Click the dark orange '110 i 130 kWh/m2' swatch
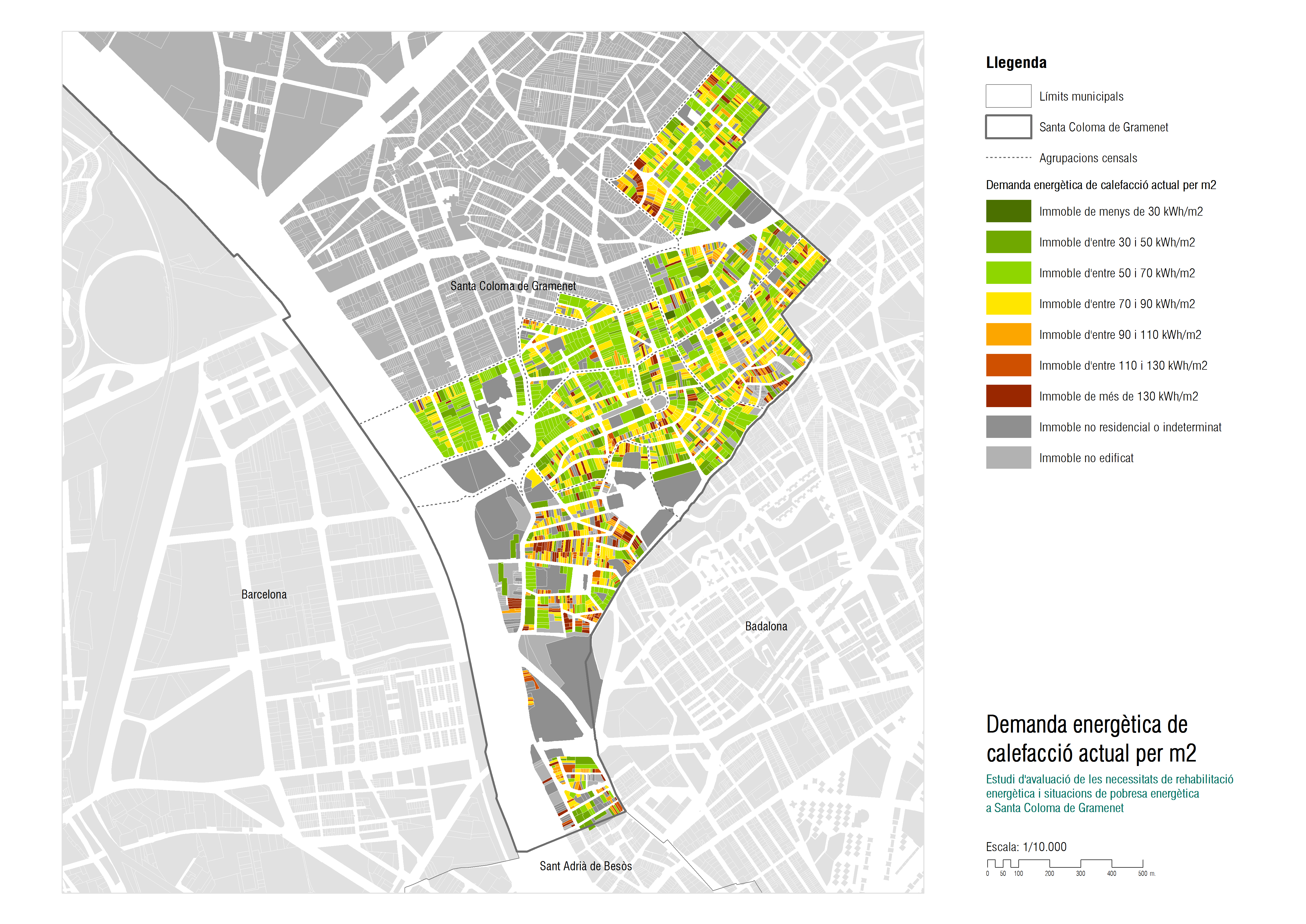Screen dimensions: 1306x924 1008,365
